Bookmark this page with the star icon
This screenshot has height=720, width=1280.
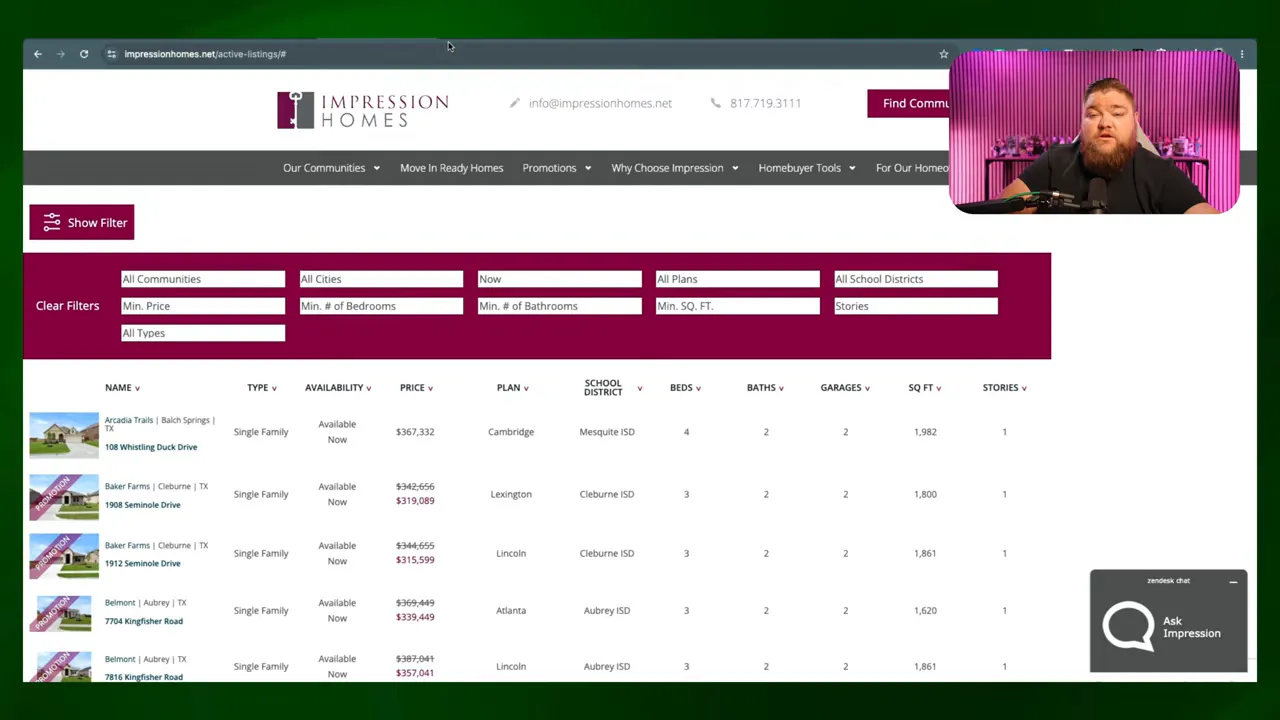point(943,54)
